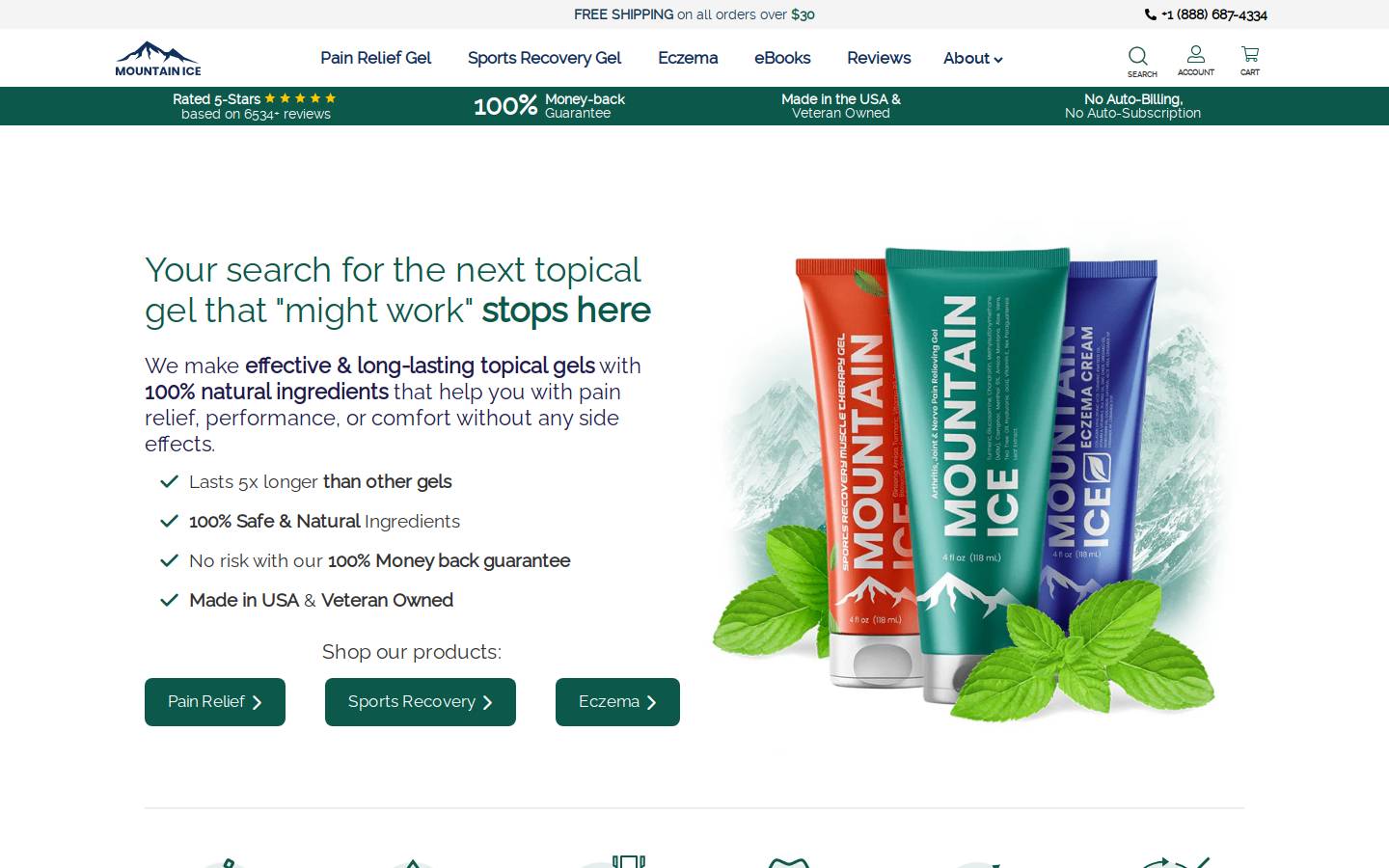Click 'Shop our products:' label
1389x868 pixels.
[x=412, y=652]
